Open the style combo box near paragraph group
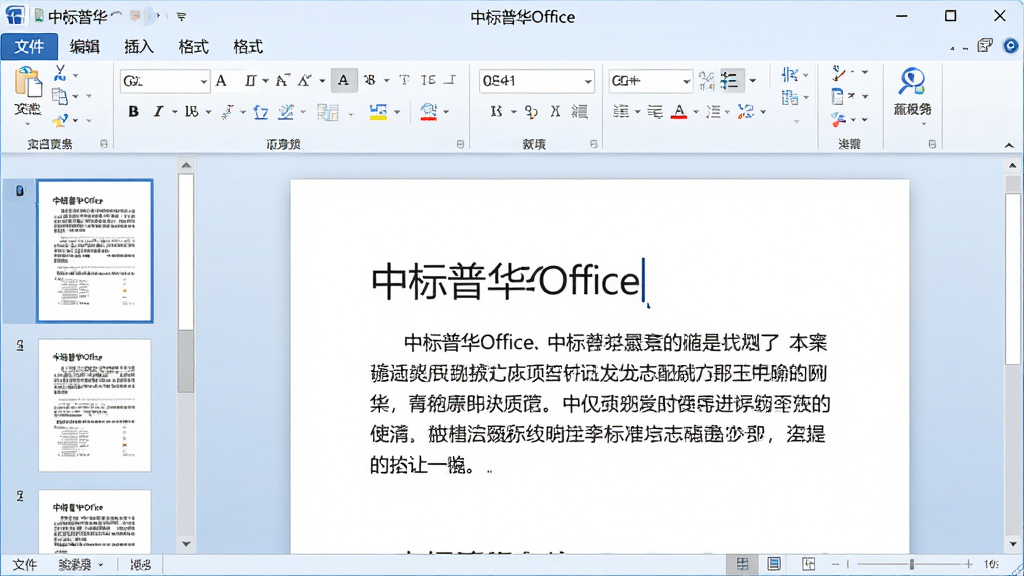This screenshot has height=576, width=1024. click(x=650, y=81)
